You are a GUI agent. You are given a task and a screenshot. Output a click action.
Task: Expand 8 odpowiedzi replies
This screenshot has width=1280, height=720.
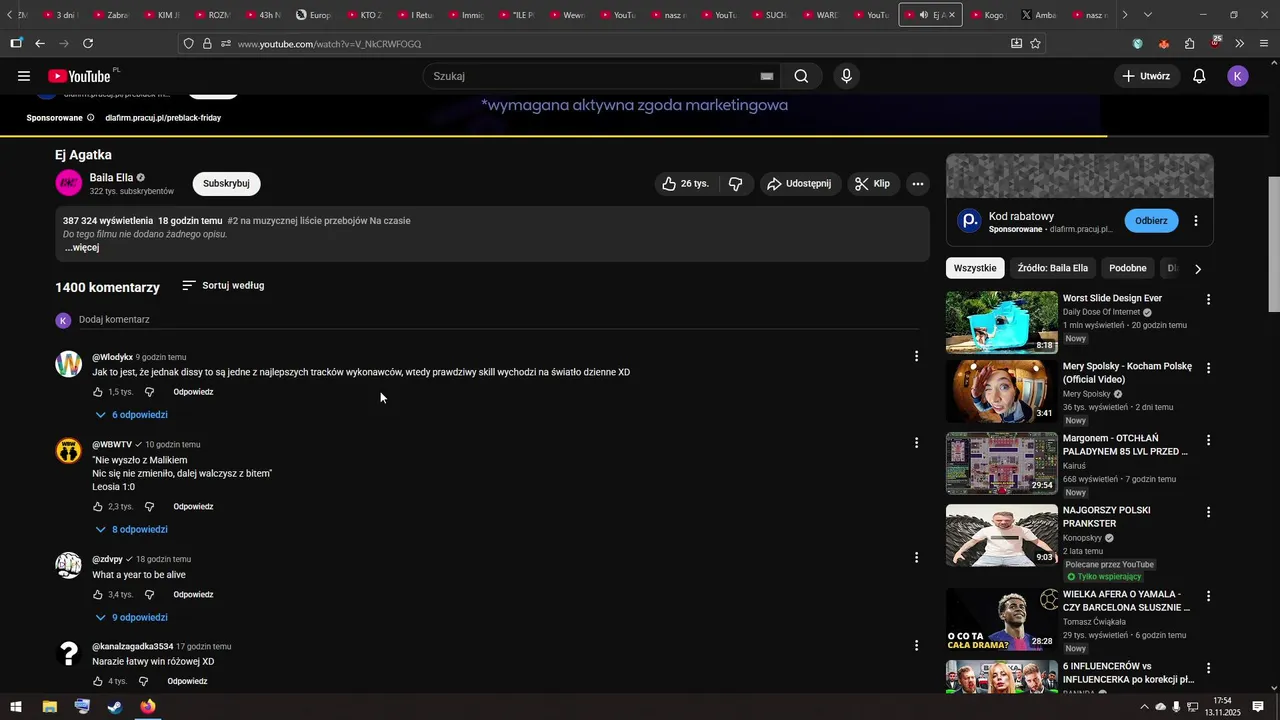[x=131, y=530]
